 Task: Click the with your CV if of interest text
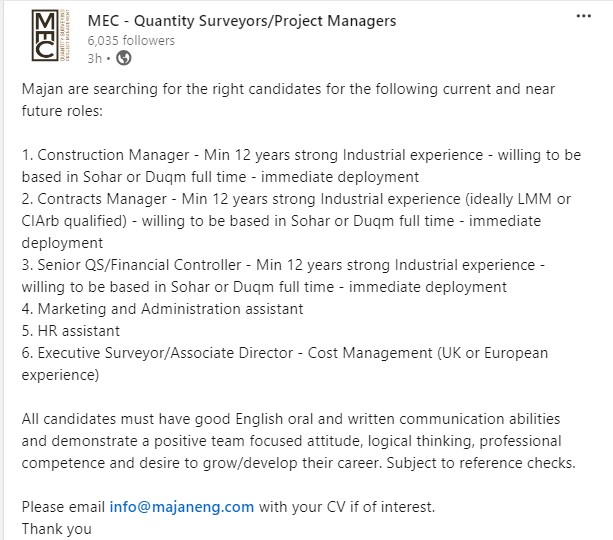pyautogui.click(x=347, y=507)
